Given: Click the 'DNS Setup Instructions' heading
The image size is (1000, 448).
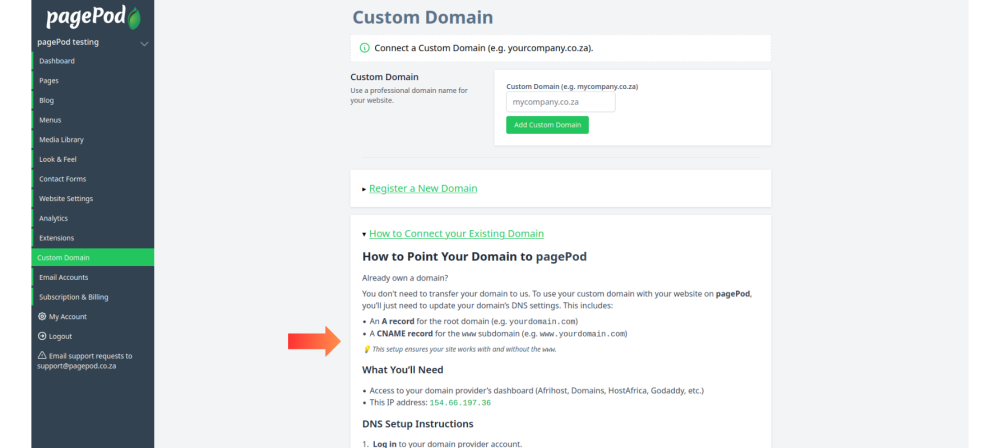Looking at the screenshot, I should (418, 424).
